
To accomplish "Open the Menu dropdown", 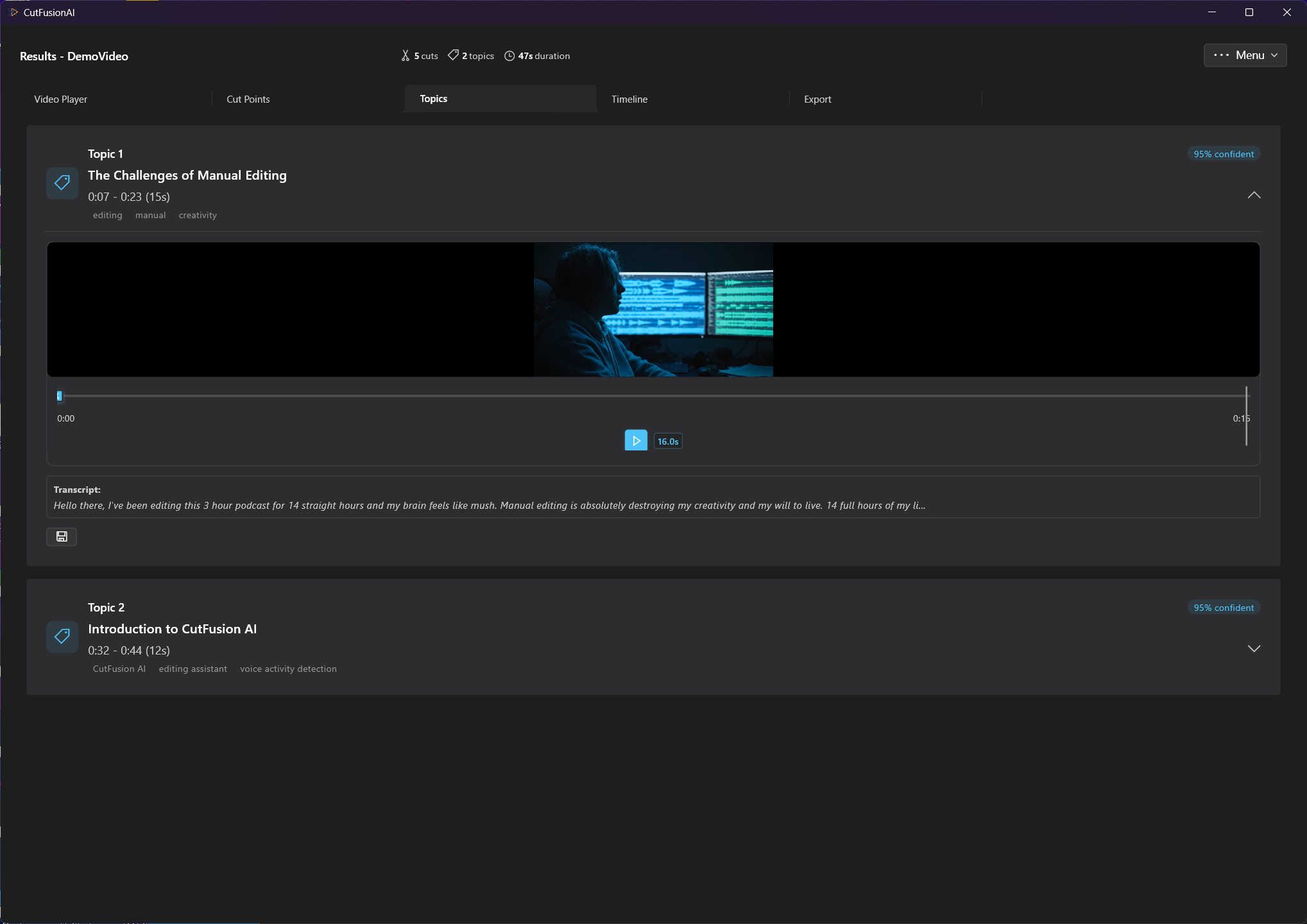I will [1244, 55].
